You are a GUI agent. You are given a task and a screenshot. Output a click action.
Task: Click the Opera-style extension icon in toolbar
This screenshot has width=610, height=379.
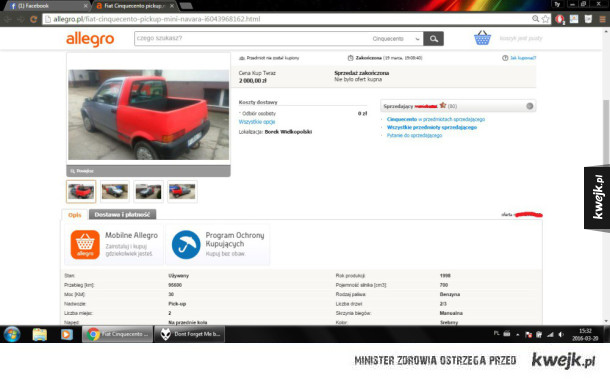pos(559,19)
